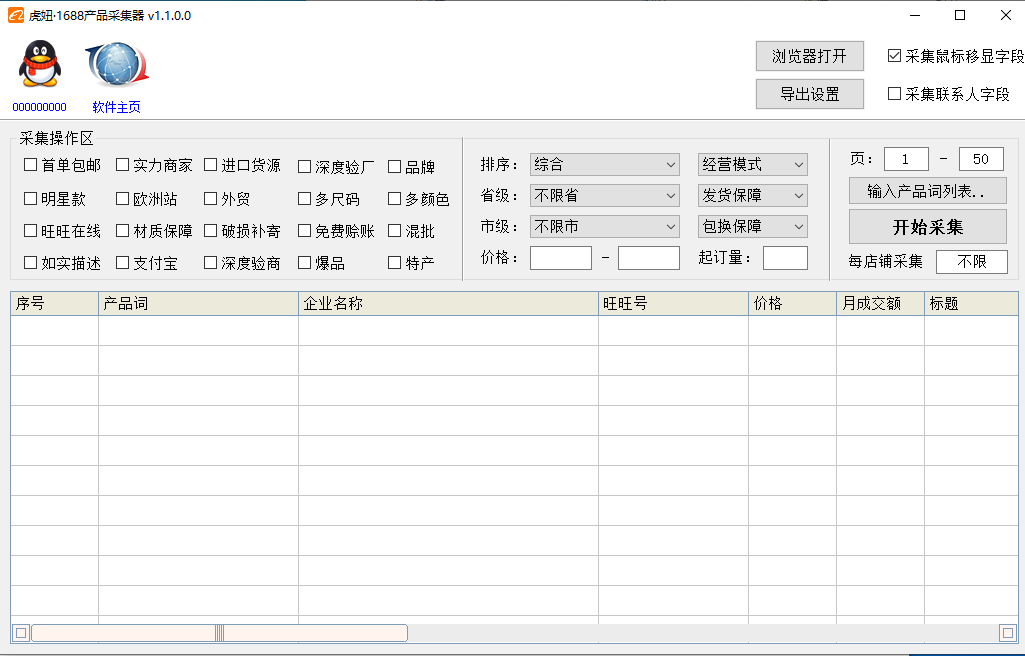This screenshot has height=656, width=1025.
Task: Click the 起订量 input field
Action: (785, 258)
